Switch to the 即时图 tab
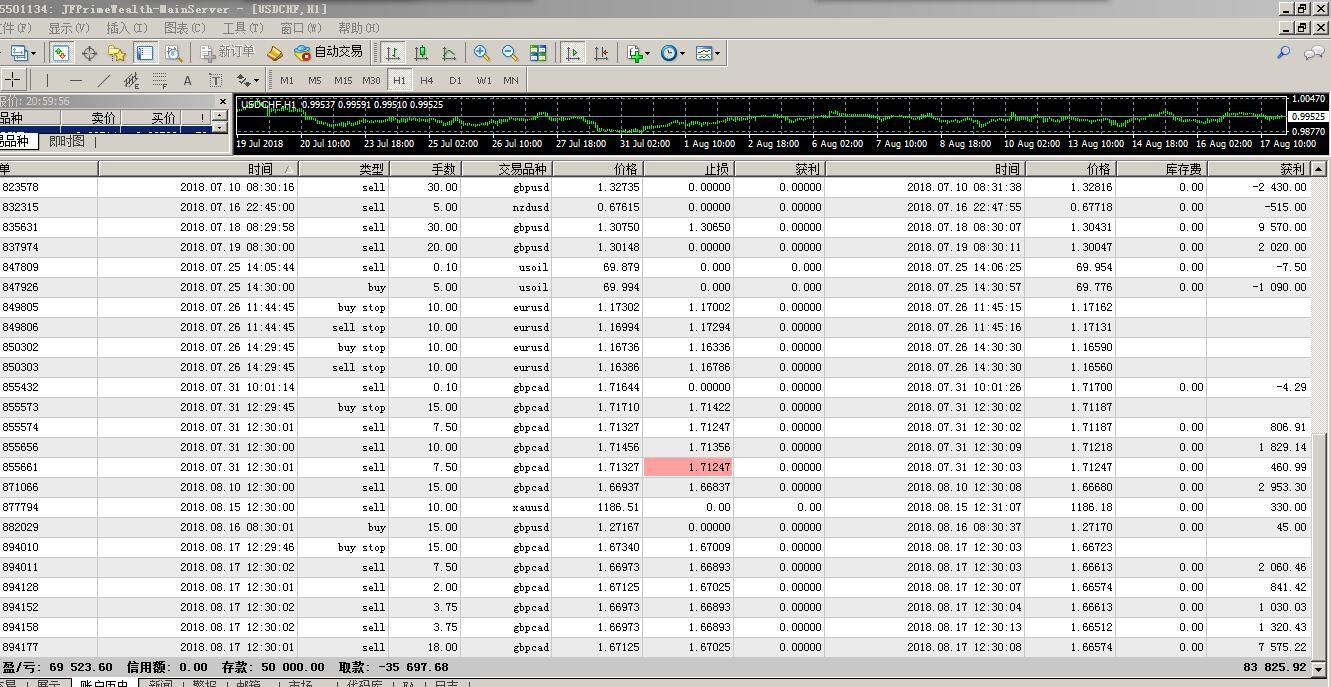The image size is (1331, 687). pyautogui.click(x=67, y=141)
